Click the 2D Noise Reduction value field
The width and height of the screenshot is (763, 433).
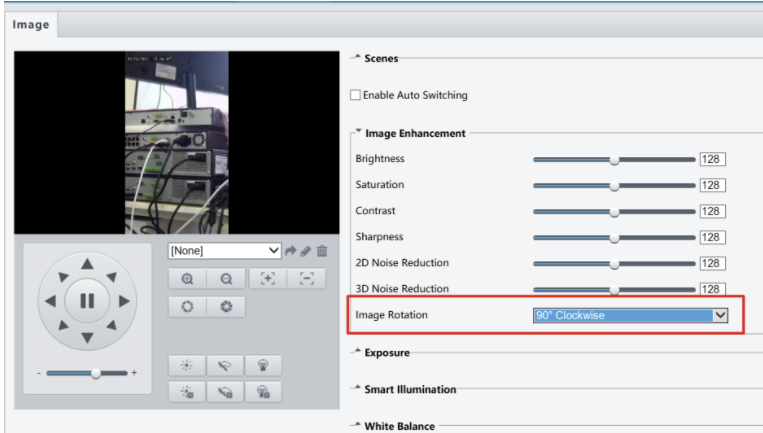pos(713,263)
